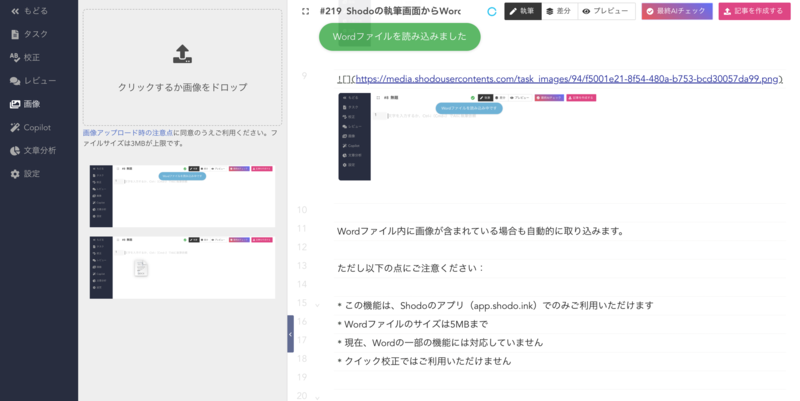The height and width of the screenshot is (401, 800).
Task: Click the article title #219 Shodo
Action: pyautogui.click(x=390, y=11)
